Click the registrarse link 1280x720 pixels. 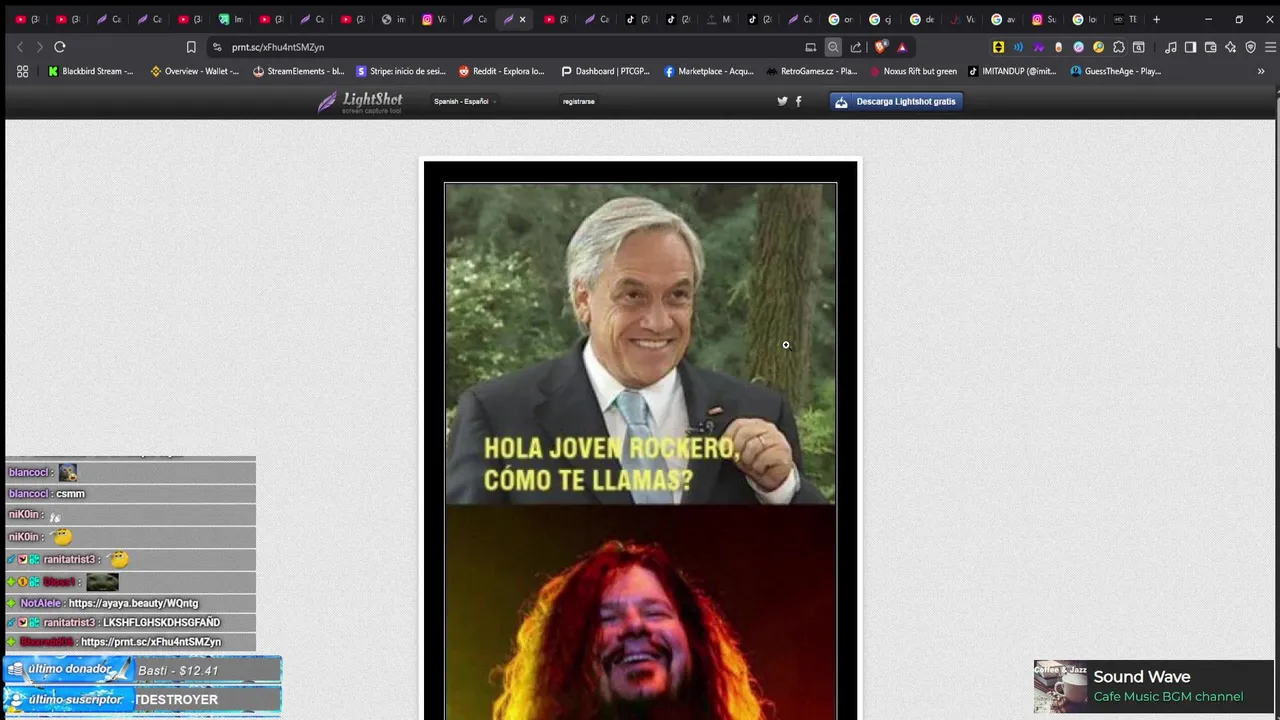coord(578,101)
